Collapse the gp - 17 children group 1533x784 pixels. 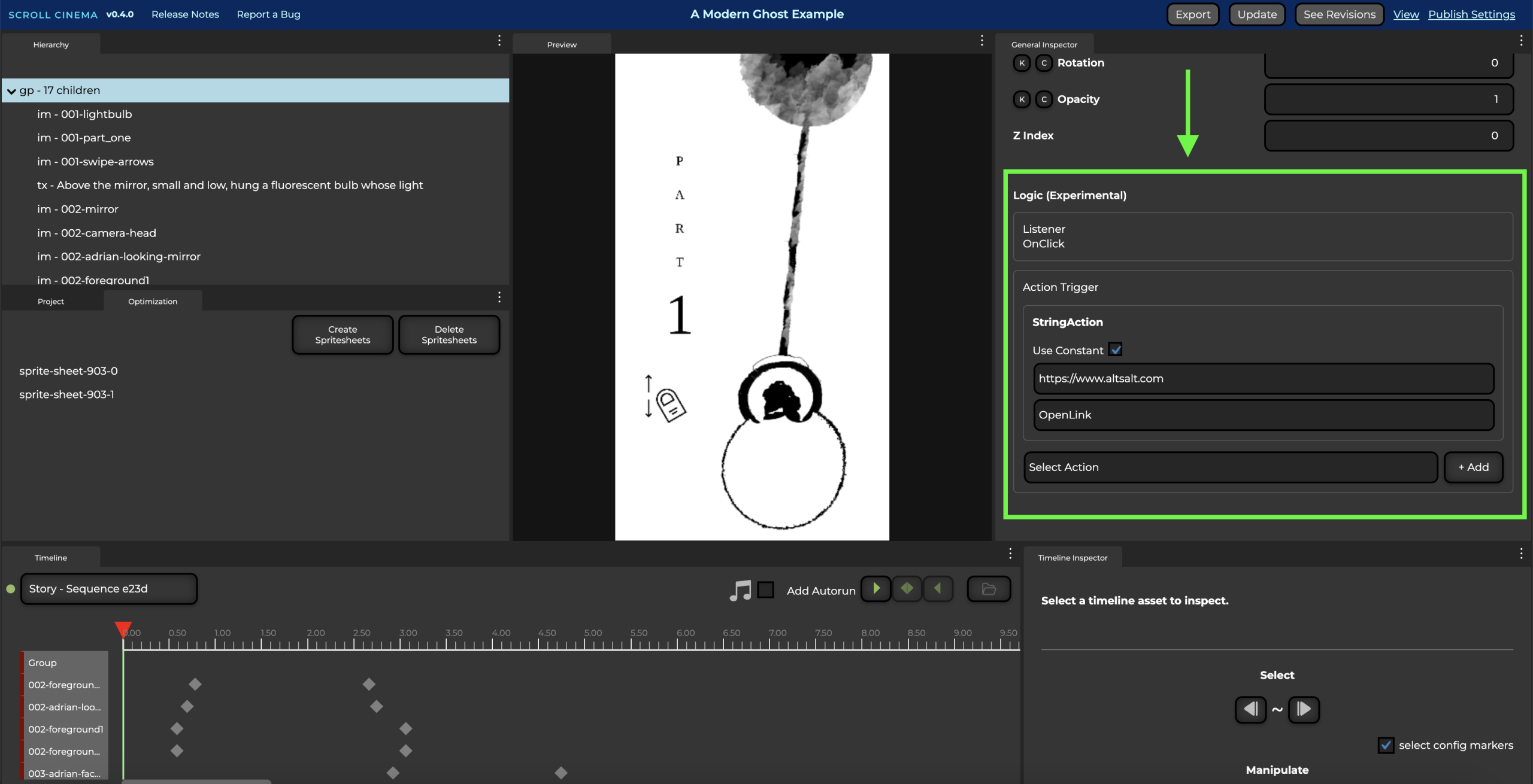point(11,91)
